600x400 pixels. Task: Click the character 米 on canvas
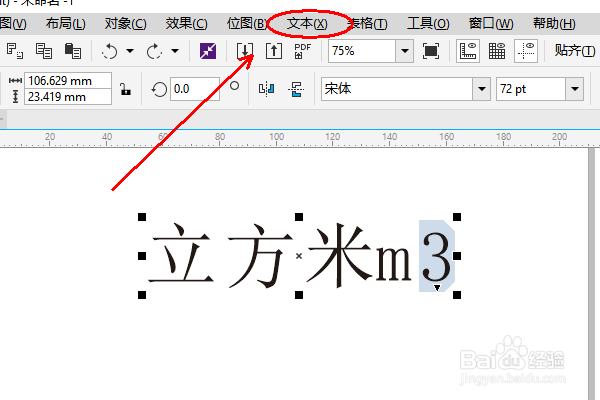point(341,255)
